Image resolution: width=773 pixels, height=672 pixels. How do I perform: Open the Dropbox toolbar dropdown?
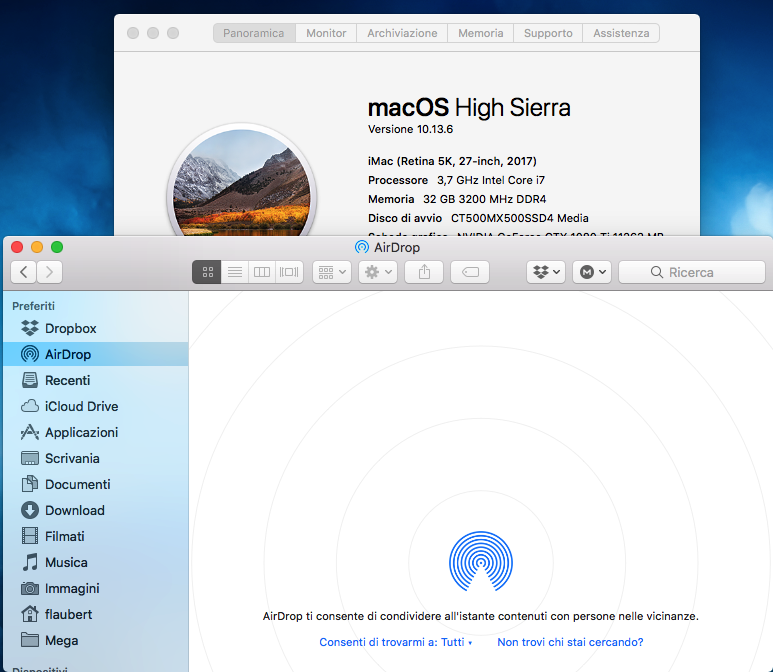click(546, 272)
